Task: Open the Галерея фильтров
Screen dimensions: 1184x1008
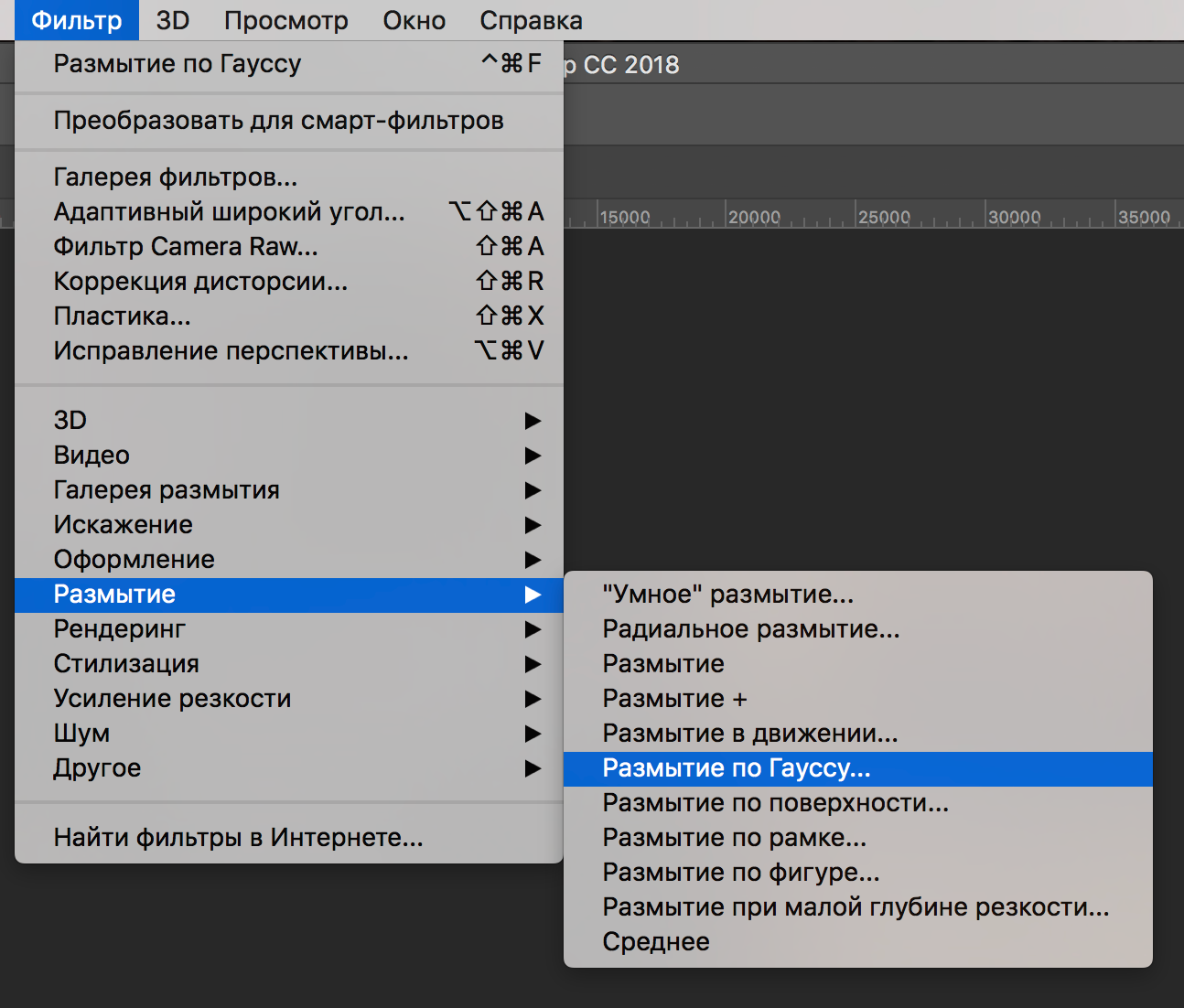Action: pos(175,177)
